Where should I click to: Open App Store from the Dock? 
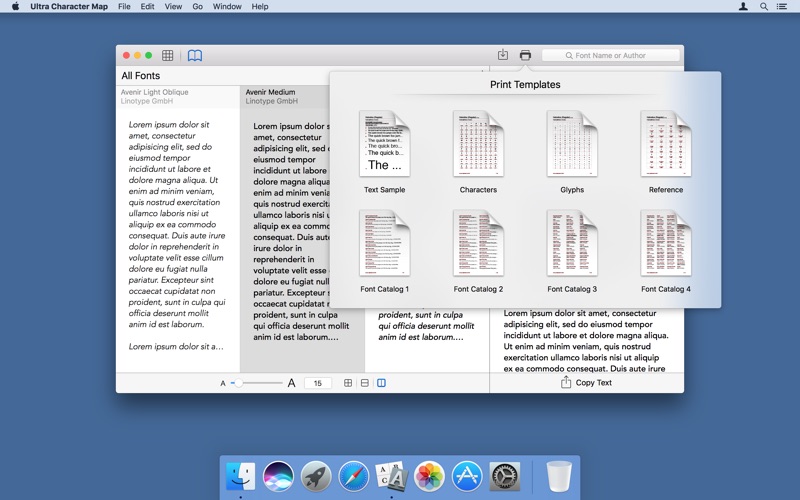click(467, 477)
